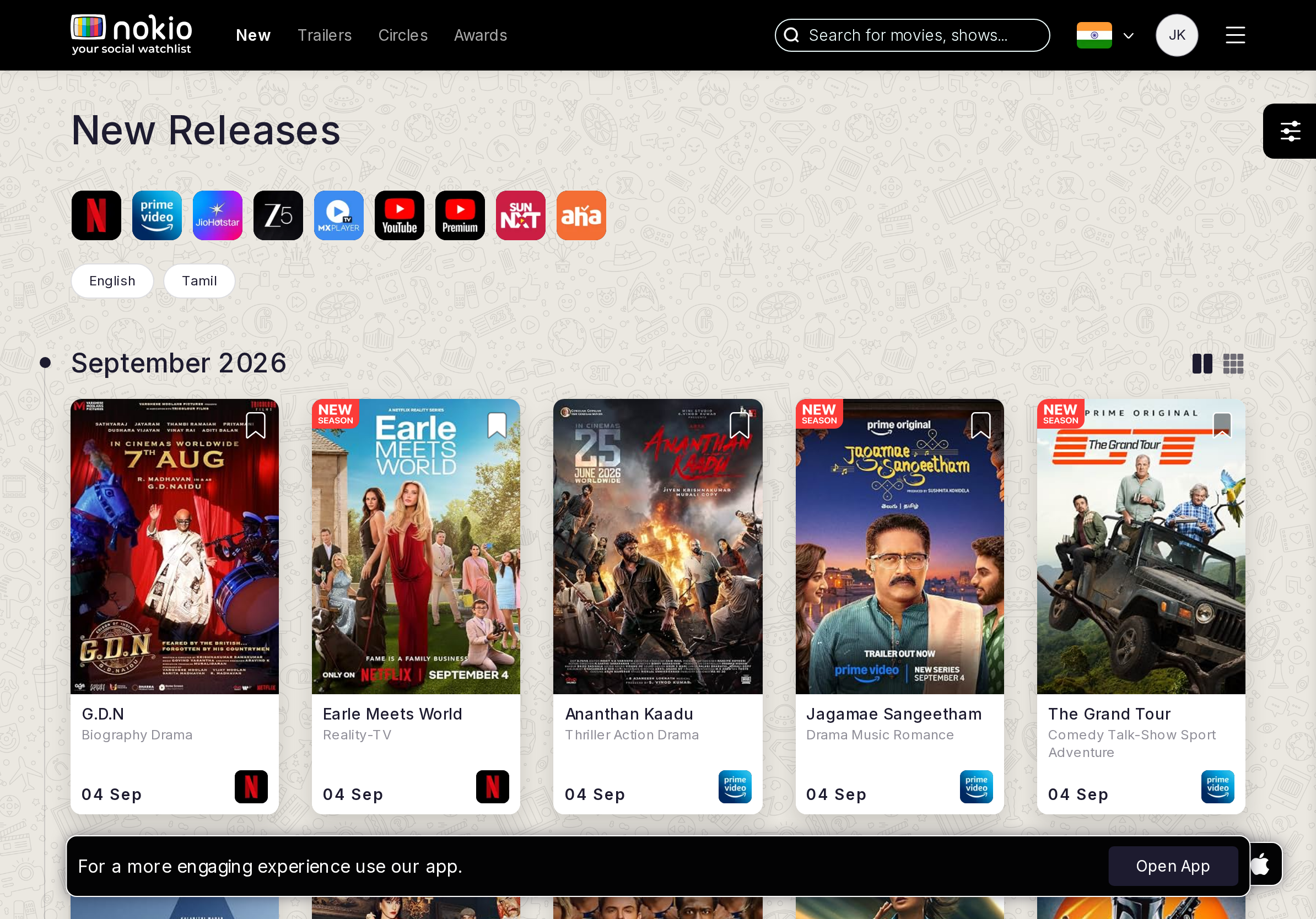
Task: Open the hamburger menu
Action: pos(1235,35)
